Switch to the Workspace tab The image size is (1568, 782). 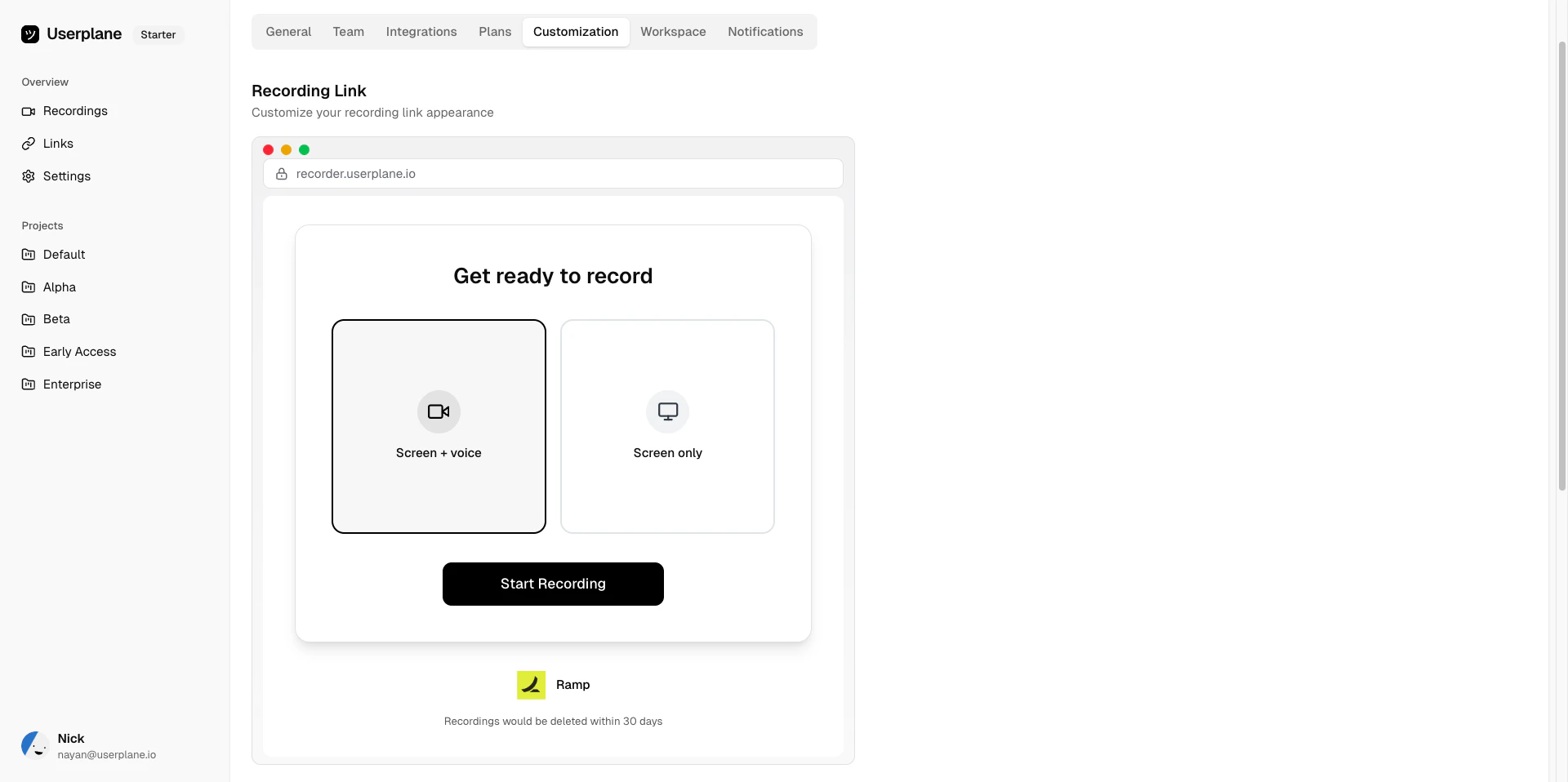pos(673,32)
